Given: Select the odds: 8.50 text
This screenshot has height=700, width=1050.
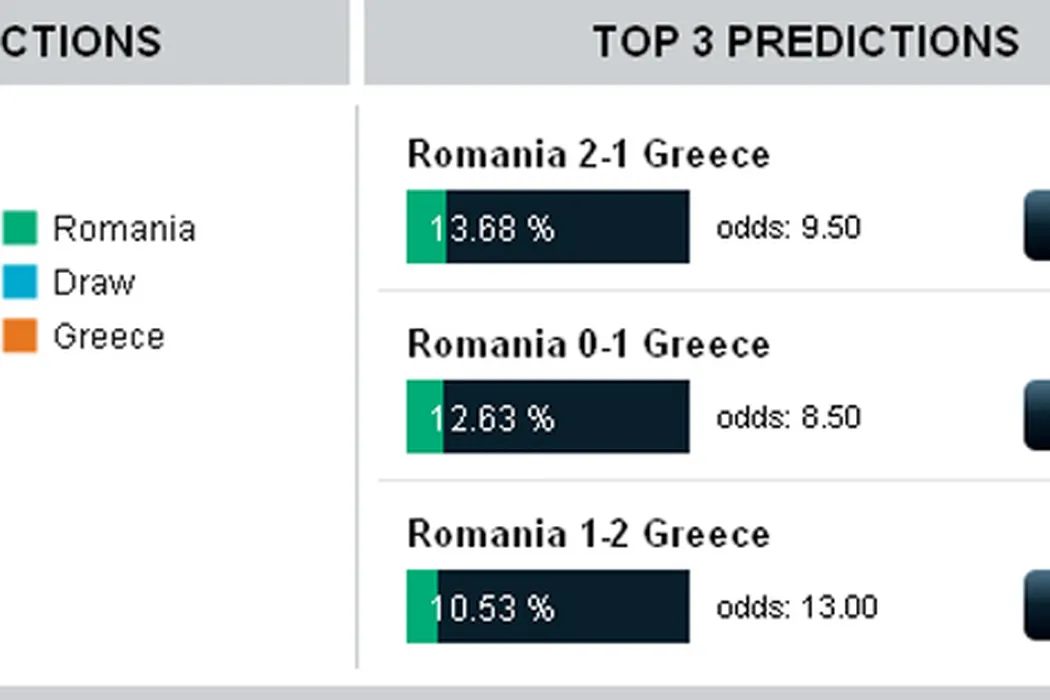Looking at the screenshot, I should [788, 417].
